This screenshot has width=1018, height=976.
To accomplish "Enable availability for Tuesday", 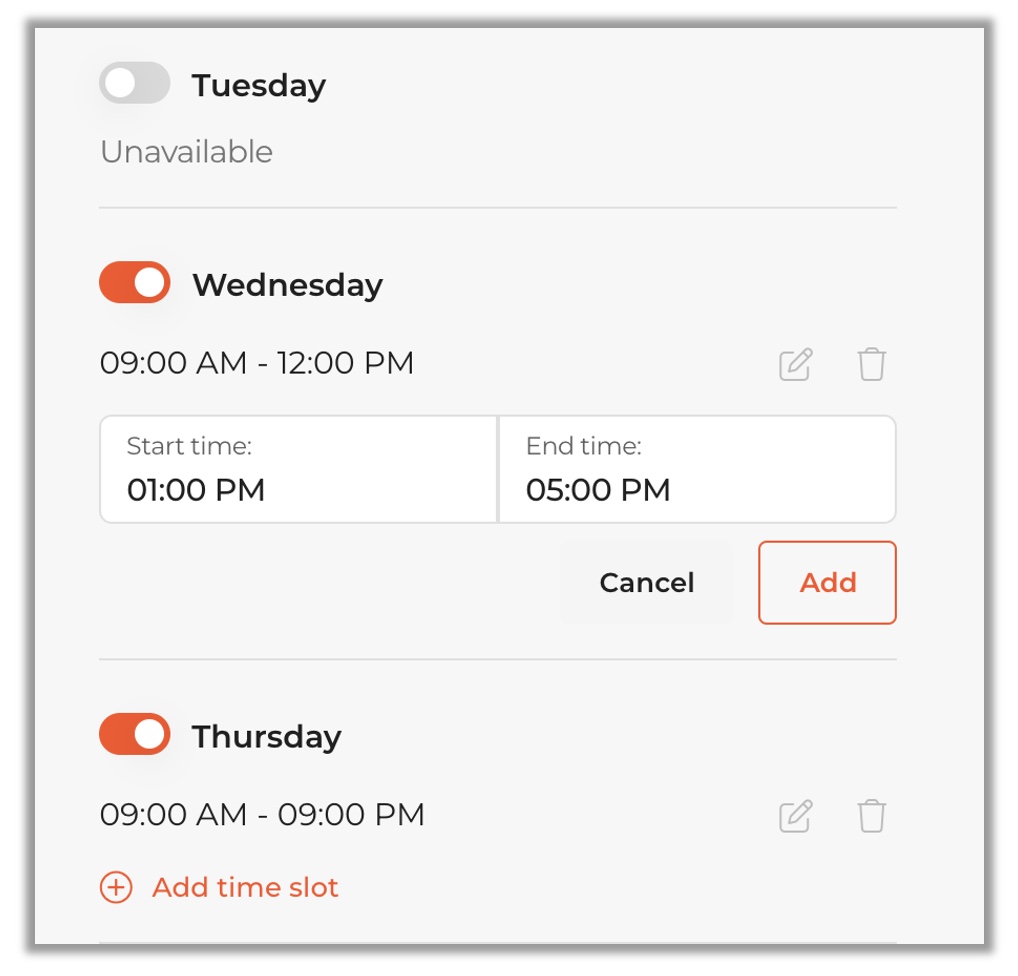I will pos(135,84).
